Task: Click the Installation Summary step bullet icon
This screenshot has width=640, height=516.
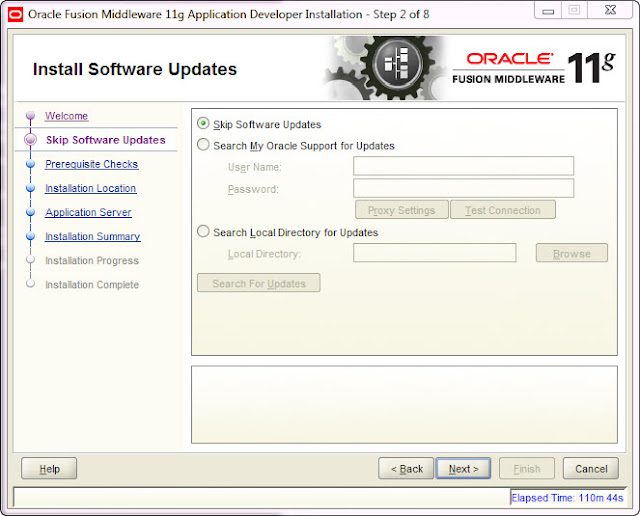Action: click(x=30, y=236)
